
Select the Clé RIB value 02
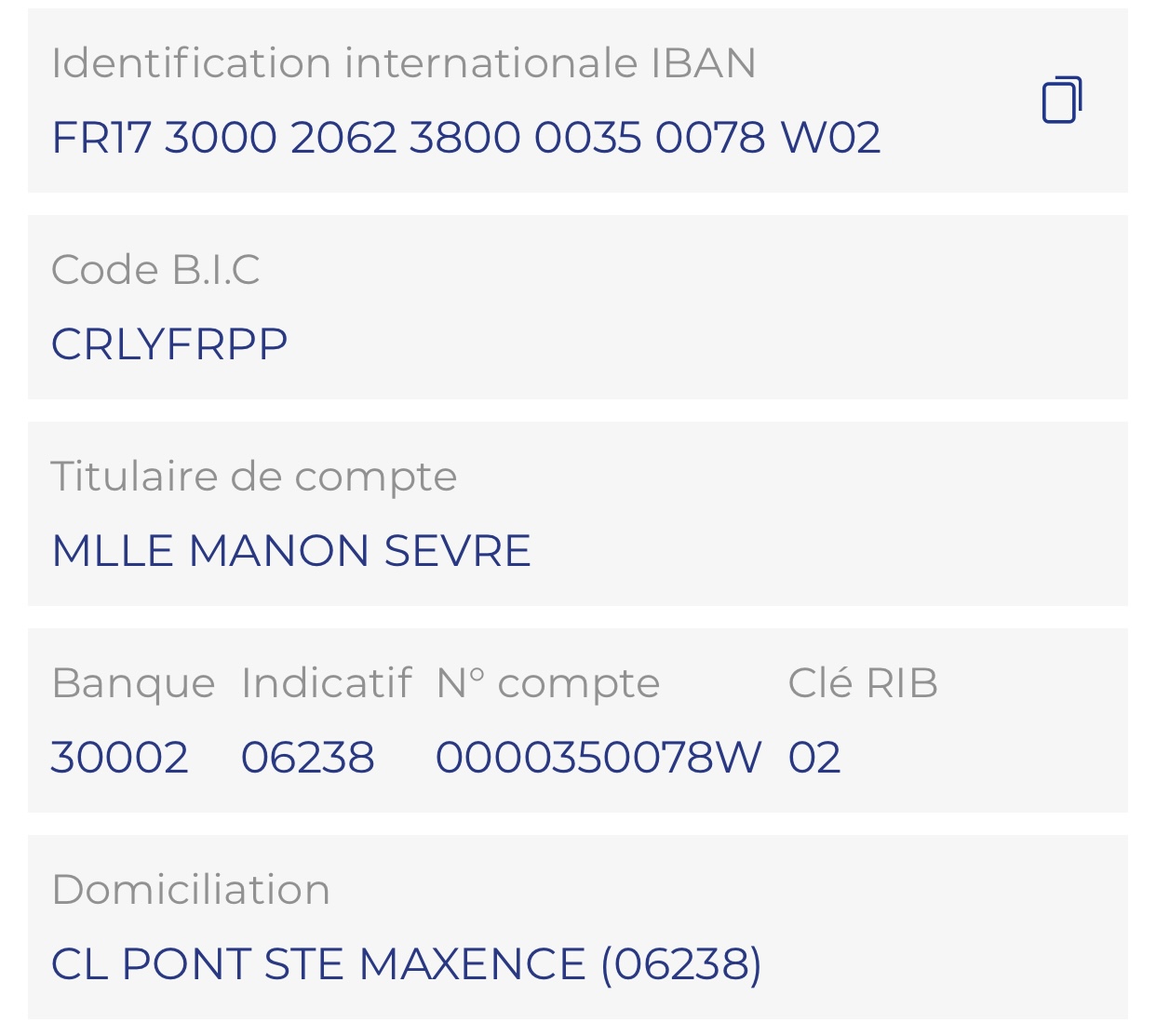814,757
